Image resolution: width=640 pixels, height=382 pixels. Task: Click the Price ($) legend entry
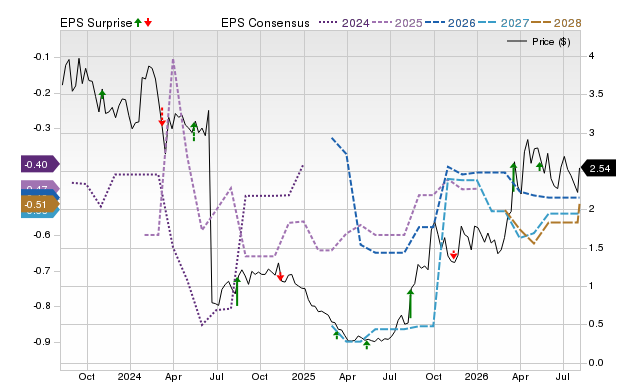tap(539, 42)
